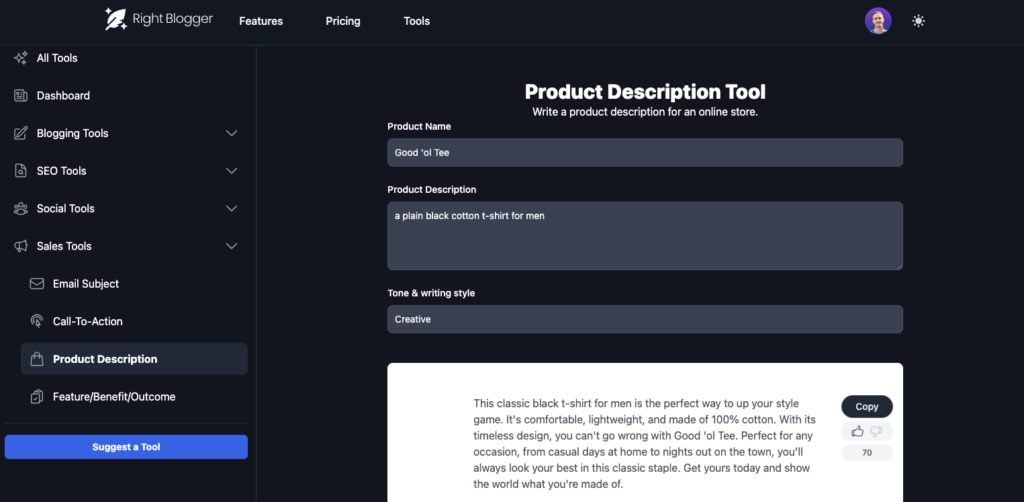Screen dimensions: 1024x502
Task: Click the Product Name input field
Action: point(644,153)
